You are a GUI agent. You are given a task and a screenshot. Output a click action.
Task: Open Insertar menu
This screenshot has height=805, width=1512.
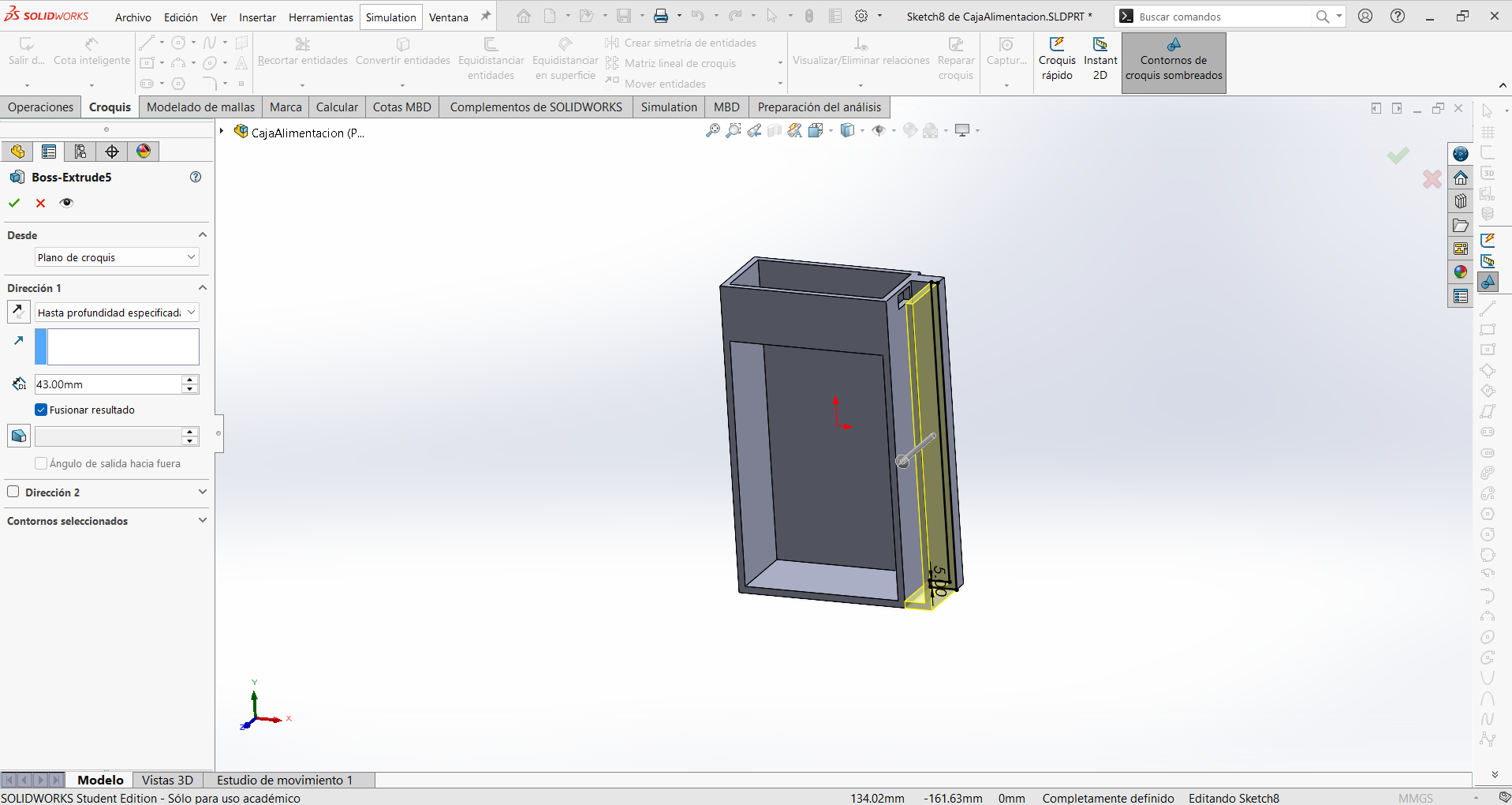coord(257,17)
